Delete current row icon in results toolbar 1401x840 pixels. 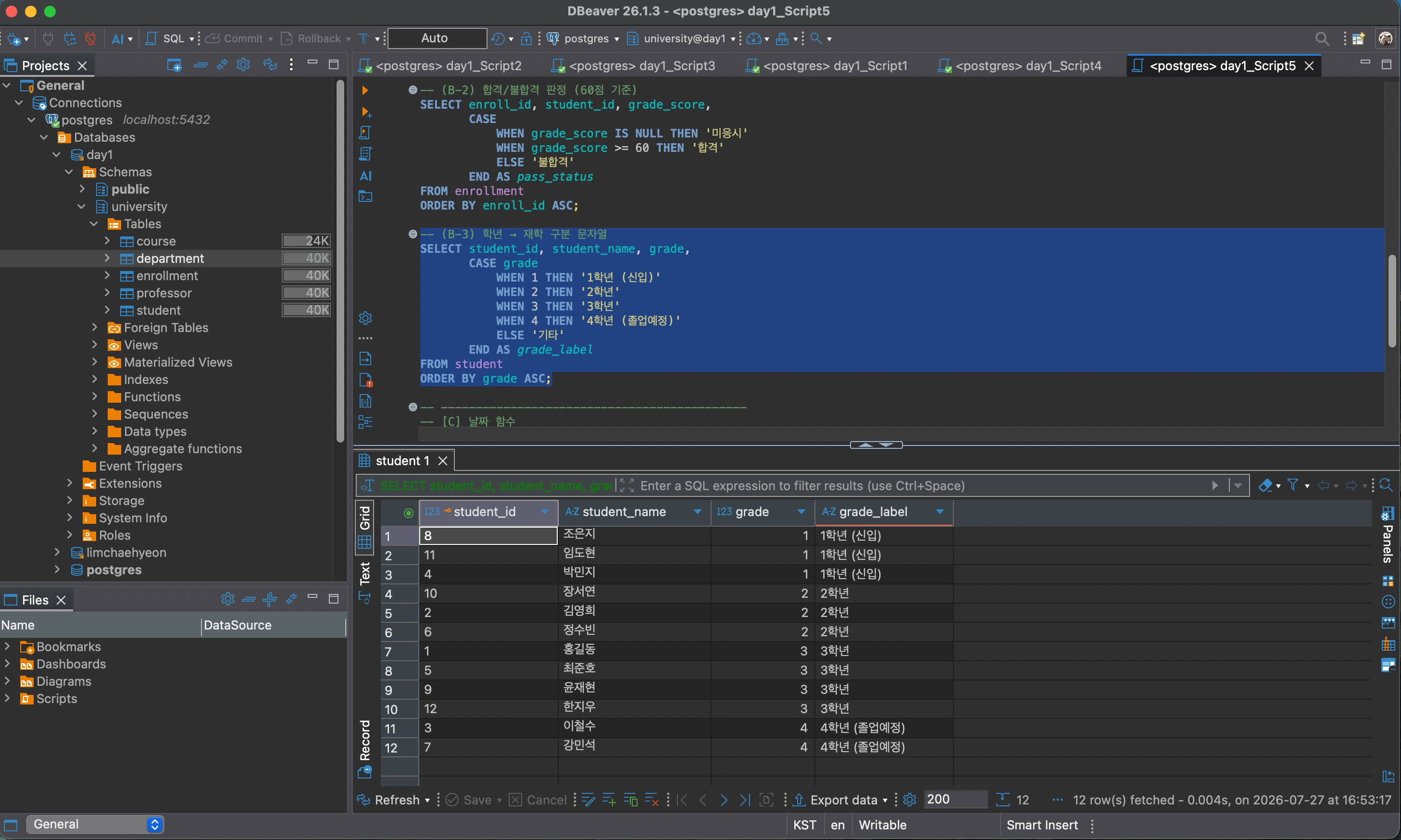[652, 800]
